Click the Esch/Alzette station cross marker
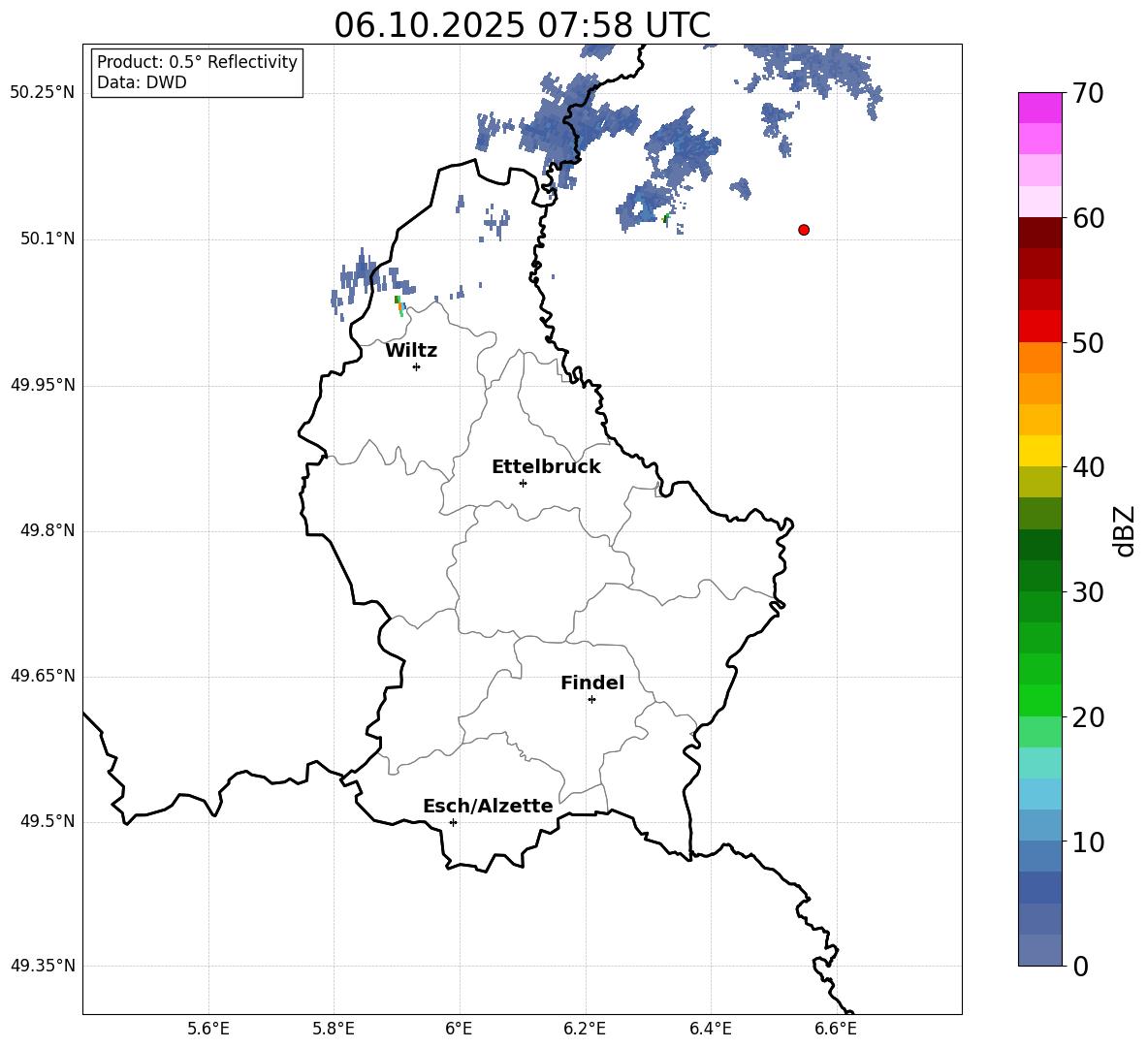1148x1048 pixels. (453, 822)
